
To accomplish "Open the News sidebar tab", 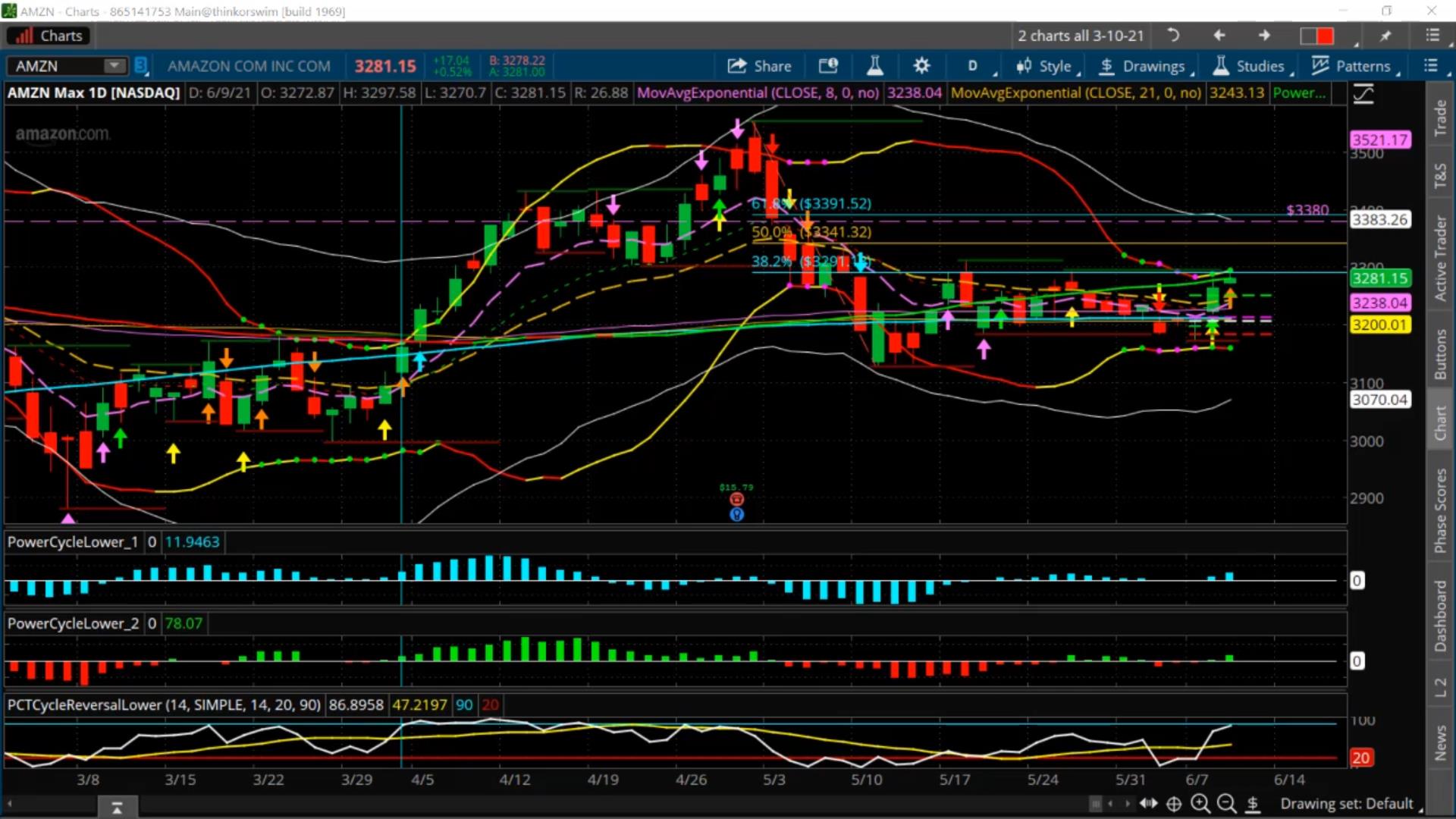I will 1439,742.
